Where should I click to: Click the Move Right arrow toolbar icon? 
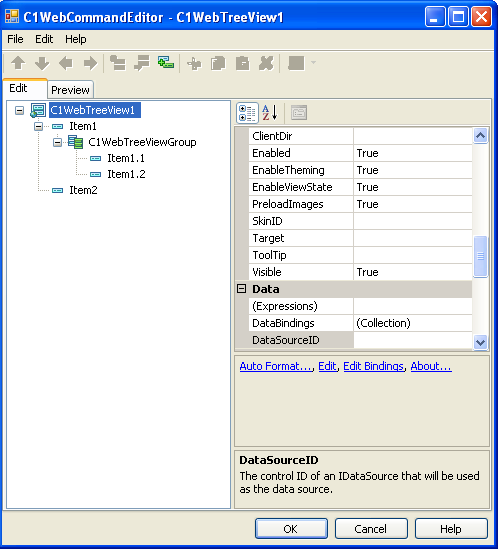tap(90, 63)
